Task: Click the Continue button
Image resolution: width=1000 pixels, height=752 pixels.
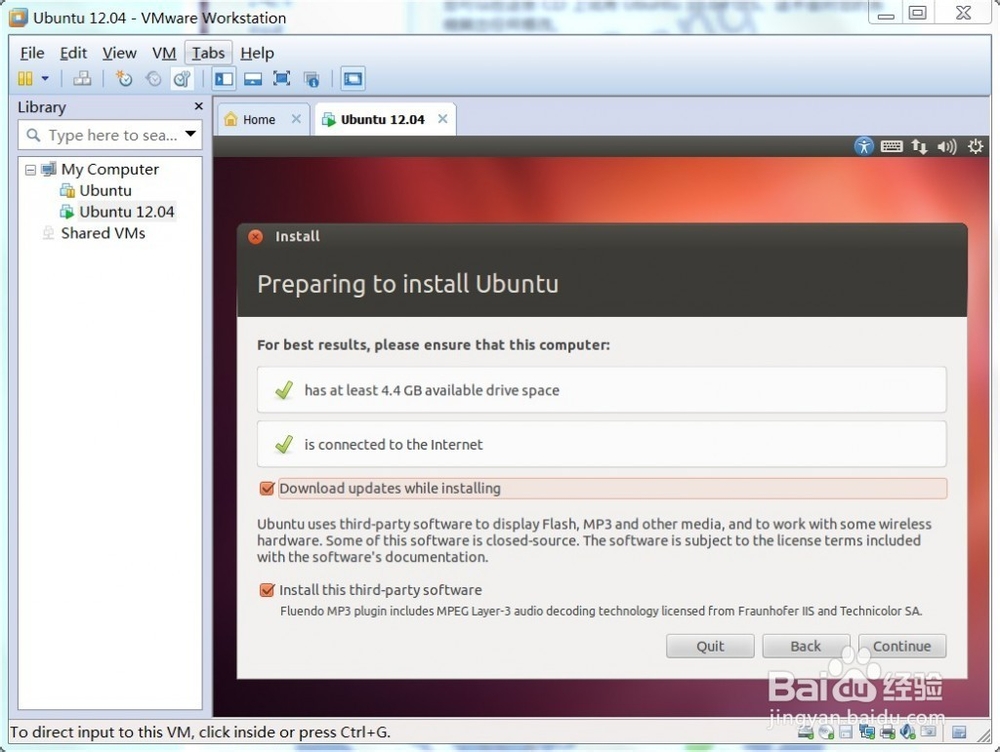Action: click(902, 646)
